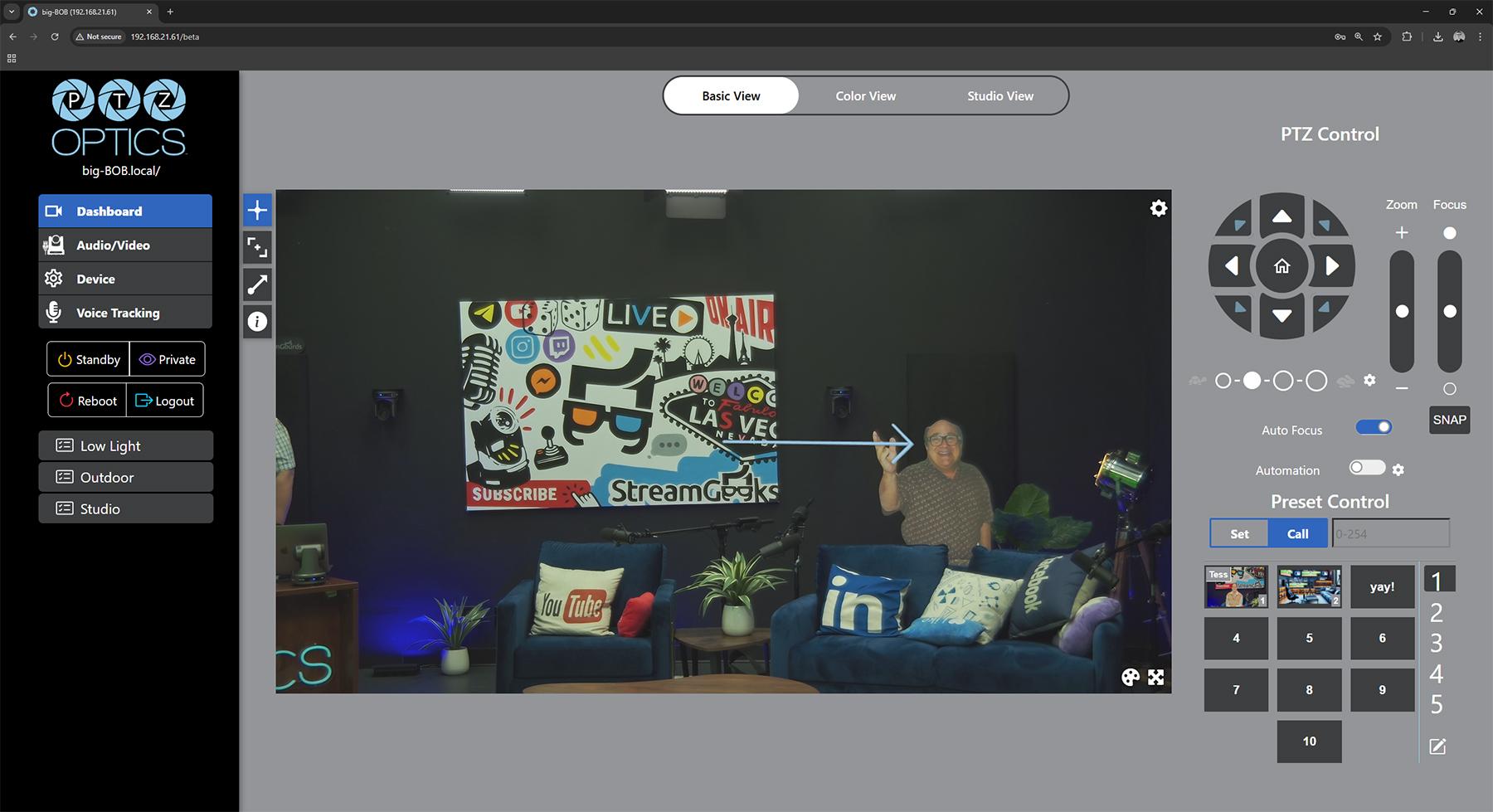
Task: Apply the Outdoor profile
Action: pos(126,477)
